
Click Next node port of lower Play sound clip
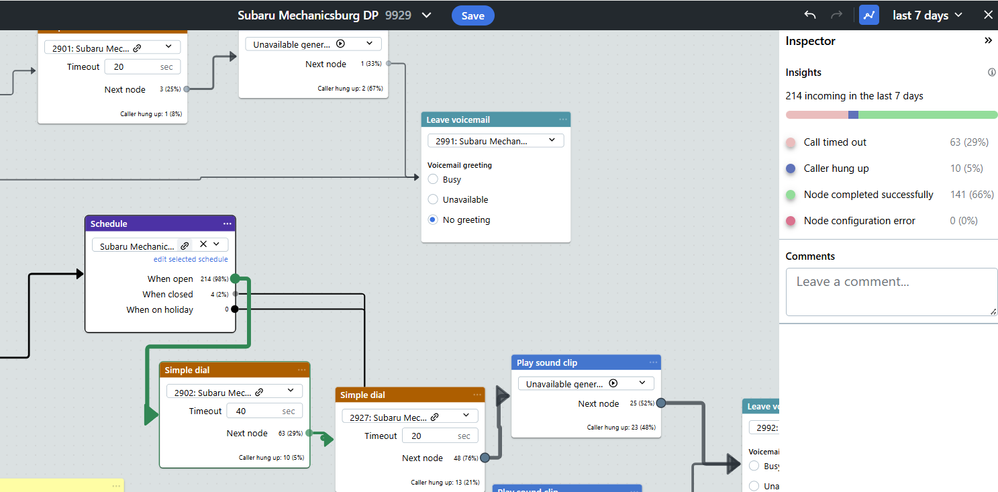point(661,404)
